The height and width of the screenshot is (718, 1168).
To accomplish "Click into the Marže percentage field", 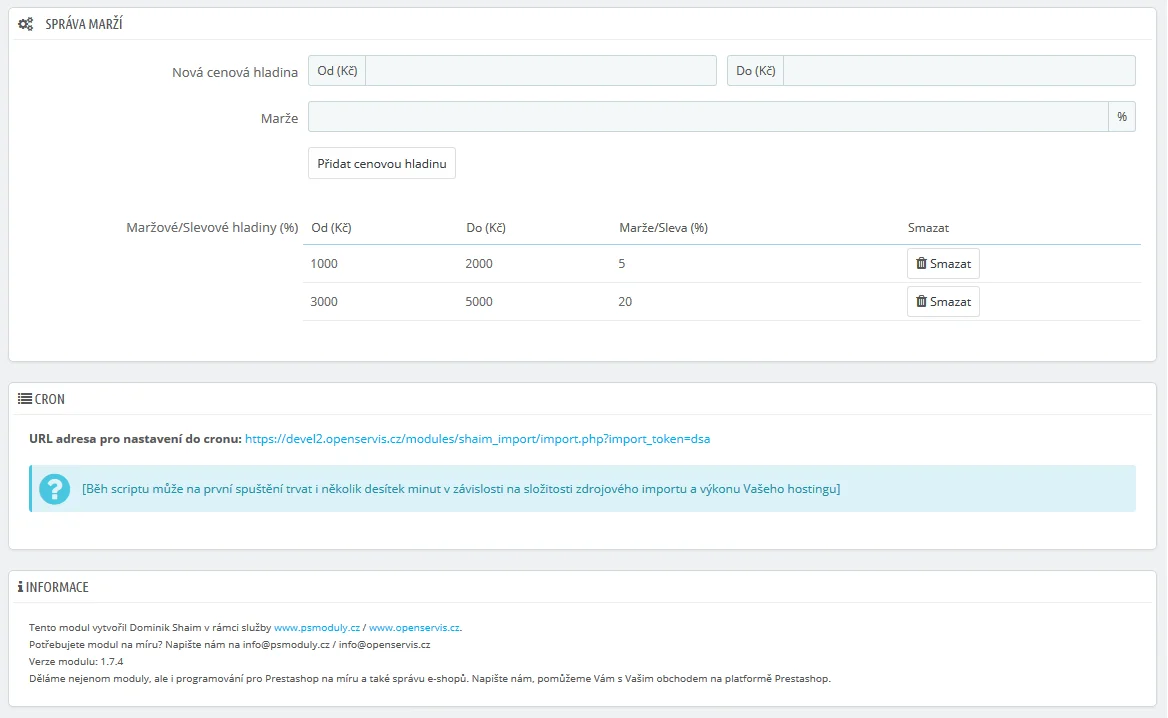I will tap(707, 117).
